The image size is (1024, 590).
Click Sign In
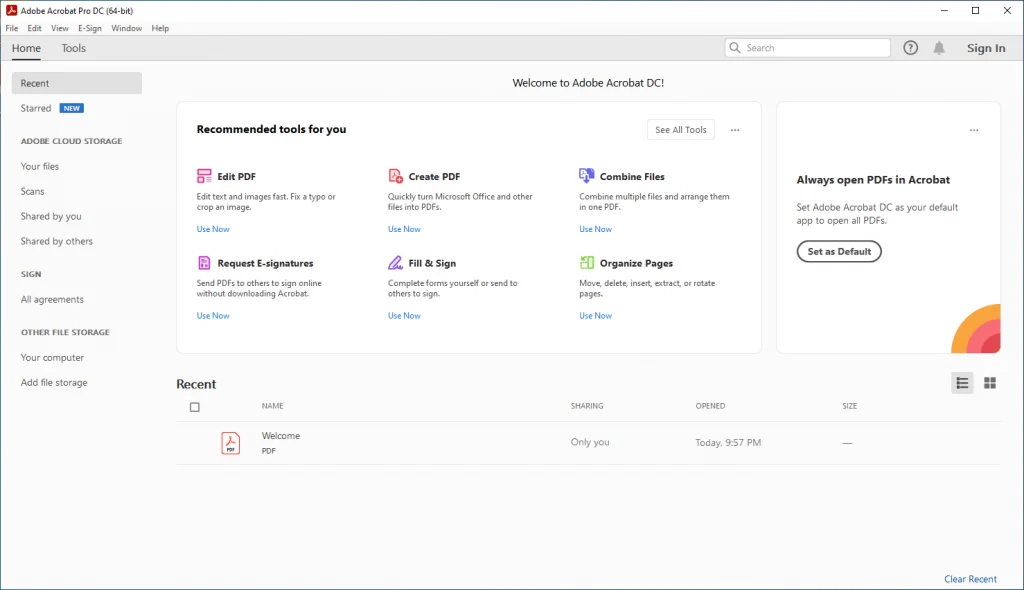tap(985, 48)
